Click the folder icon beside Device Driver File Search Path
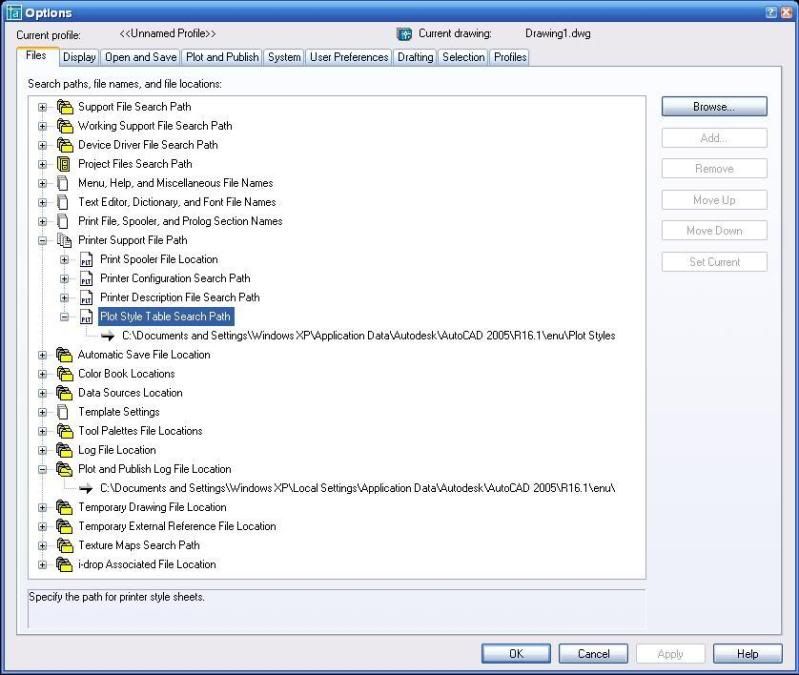This screenshot has width=799, height=675. coord(65,145)
